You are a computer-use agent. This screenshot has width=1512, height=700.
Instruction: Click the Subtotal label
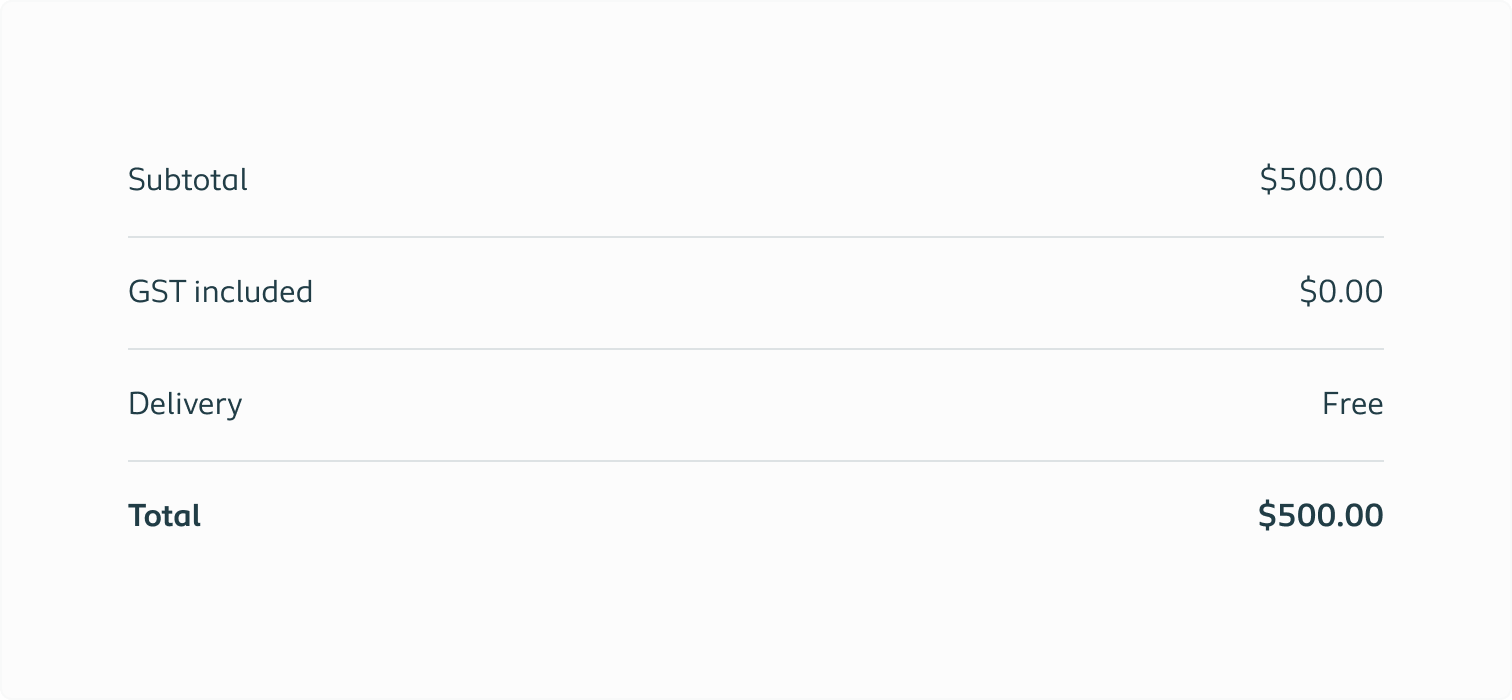[x=188, y=180]
